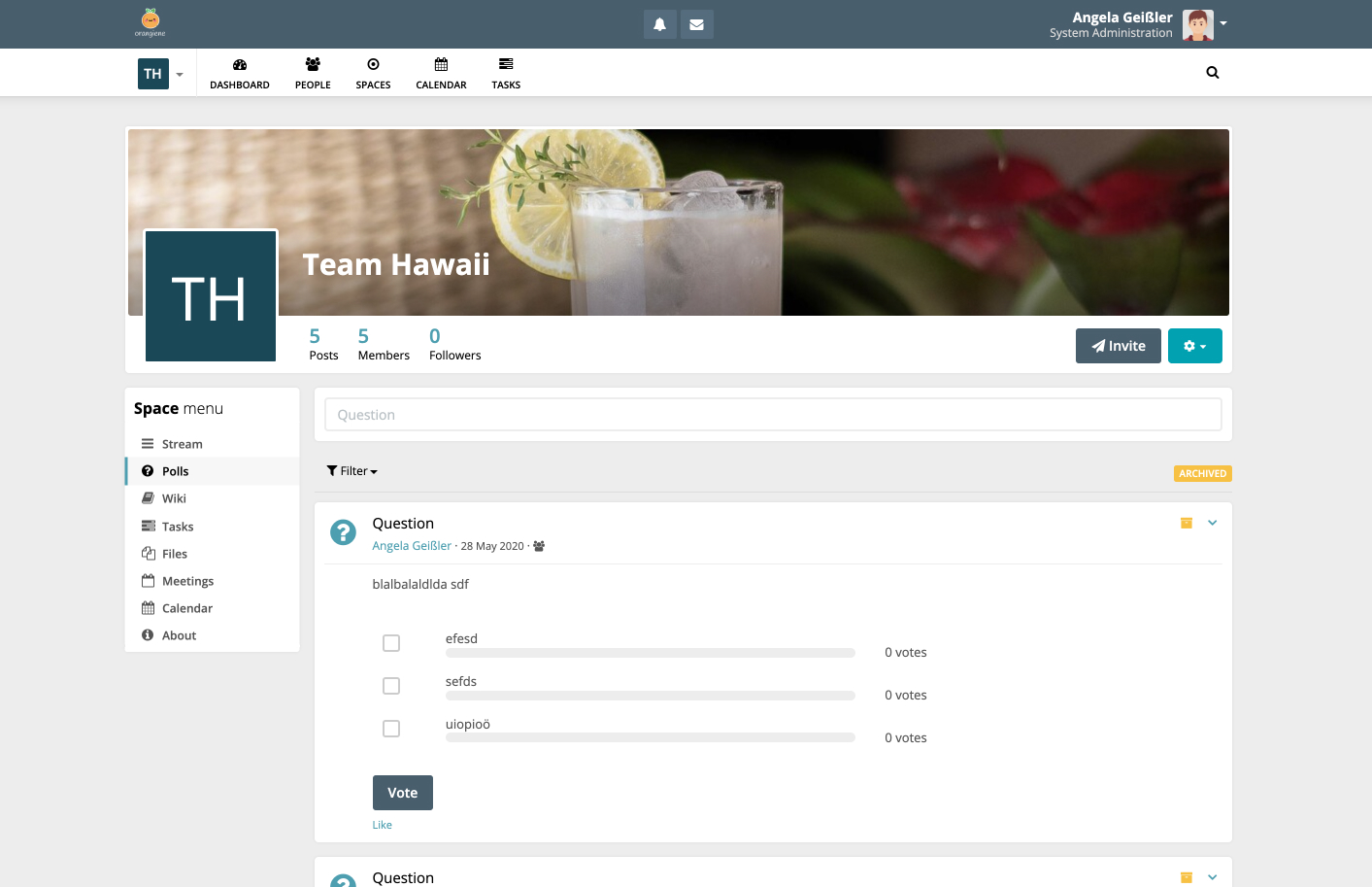
Task: Click 0 votes next to sefds
Action: pyautogui.click(x=906, y=696)
